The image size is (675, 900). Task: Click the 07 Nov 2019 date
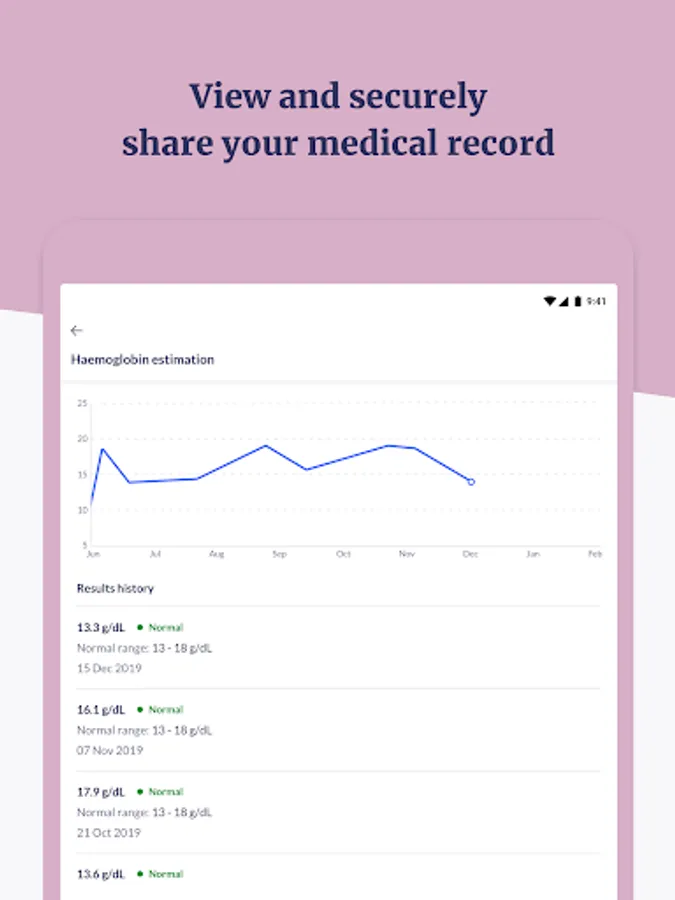(110, 750)
